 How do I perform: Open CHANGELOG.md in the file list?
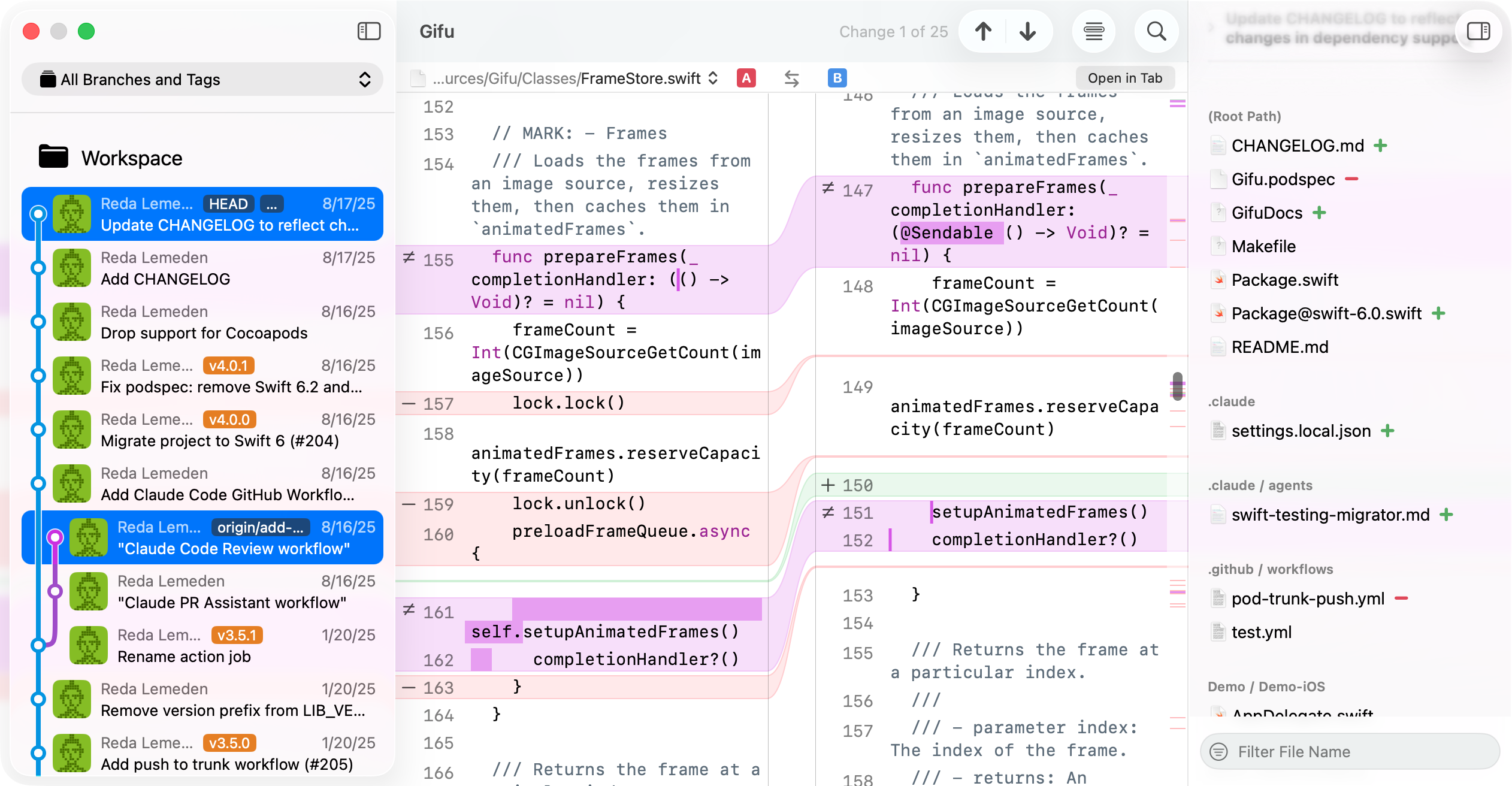1298,146
